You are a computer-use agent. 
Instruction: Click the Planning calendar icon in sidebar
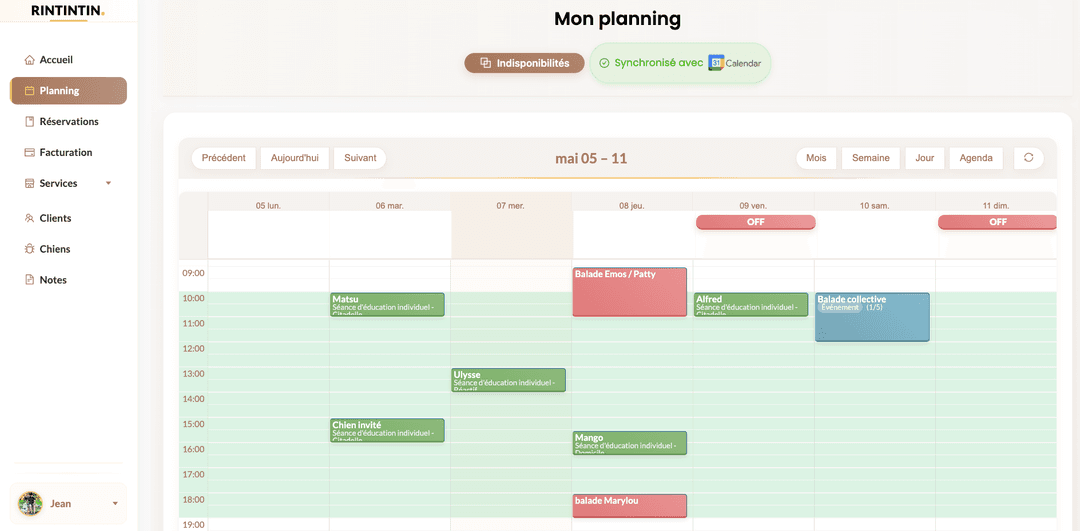pos(29,91)
